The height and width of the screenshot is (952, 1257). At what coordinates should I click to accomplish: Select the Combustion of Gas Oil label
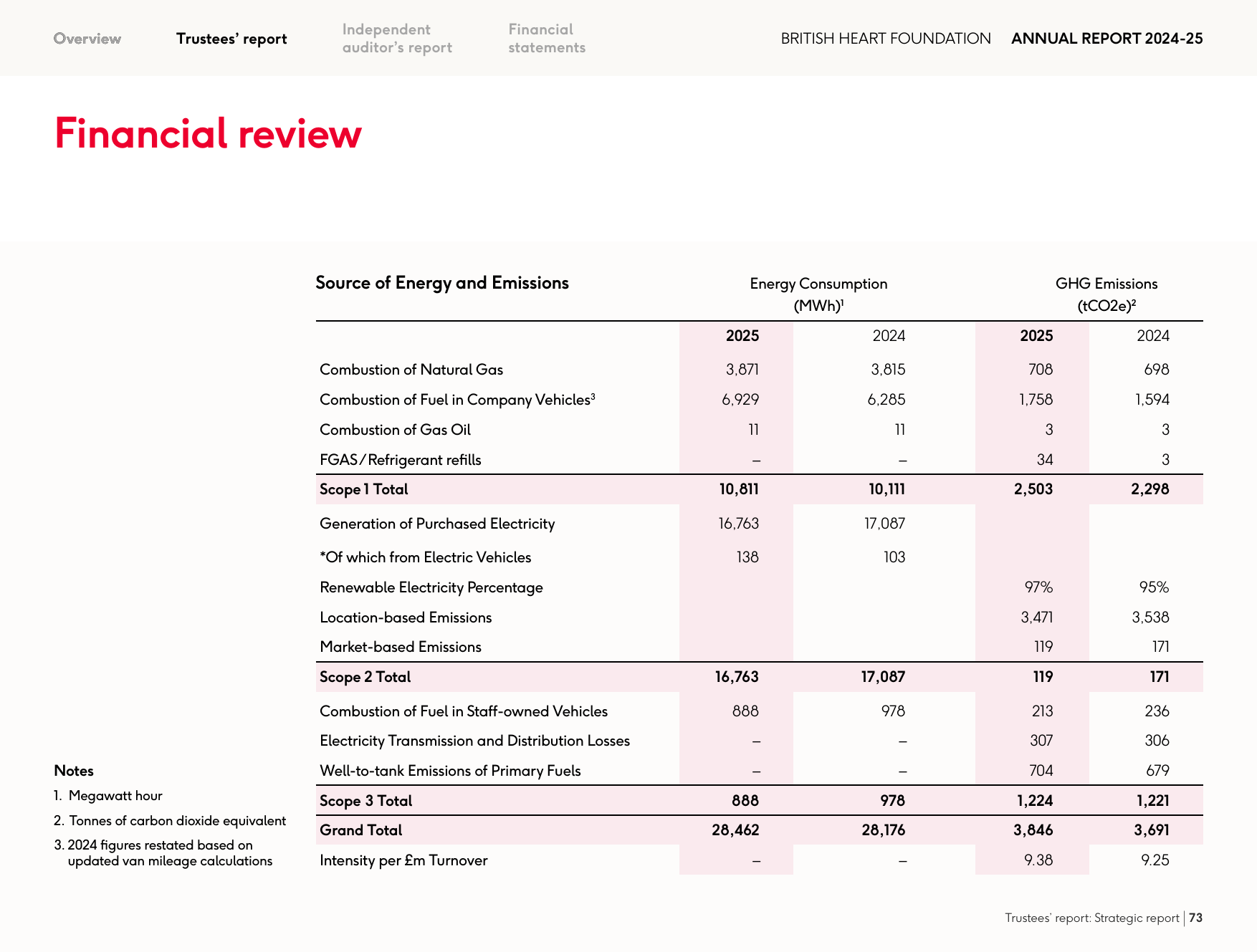click(395, 430)
